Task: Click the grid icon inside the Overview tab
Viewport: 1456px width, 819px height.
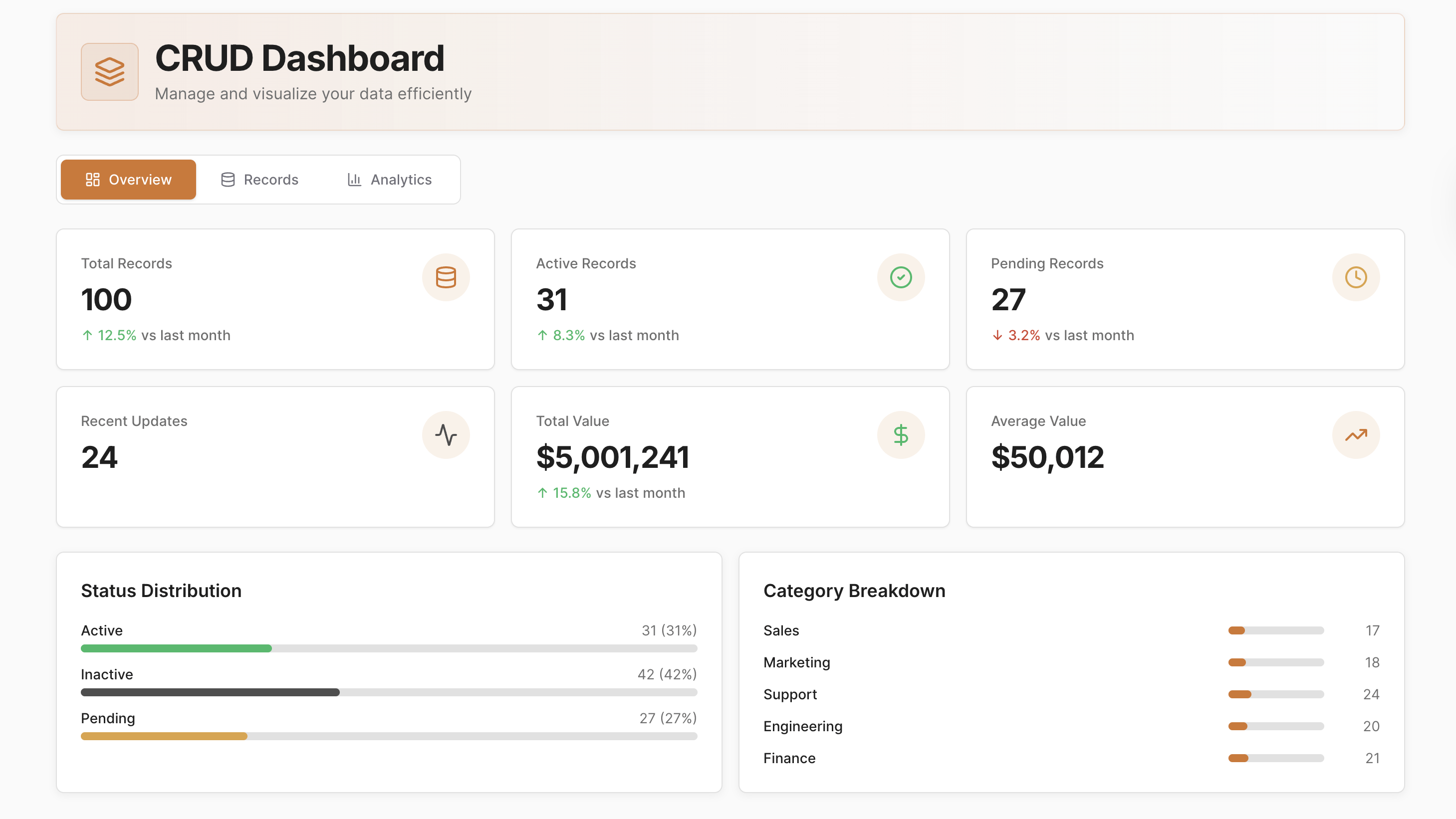Action: pos(93,180)
